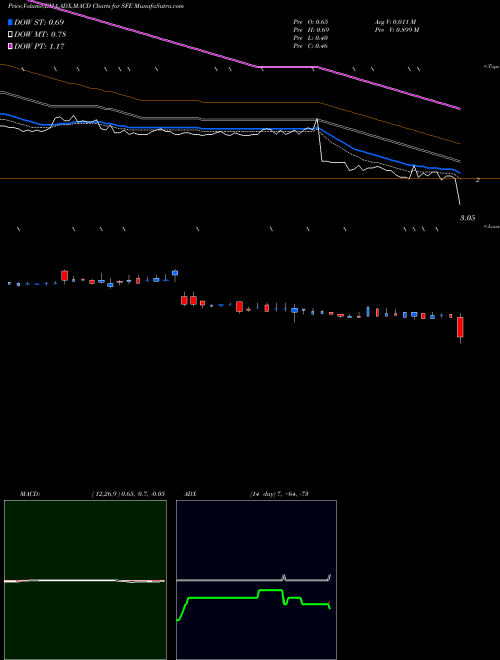Click the 'Avg V: 0.011 M' value
This screenshot has width=500, height=660.
click(396, 22)
